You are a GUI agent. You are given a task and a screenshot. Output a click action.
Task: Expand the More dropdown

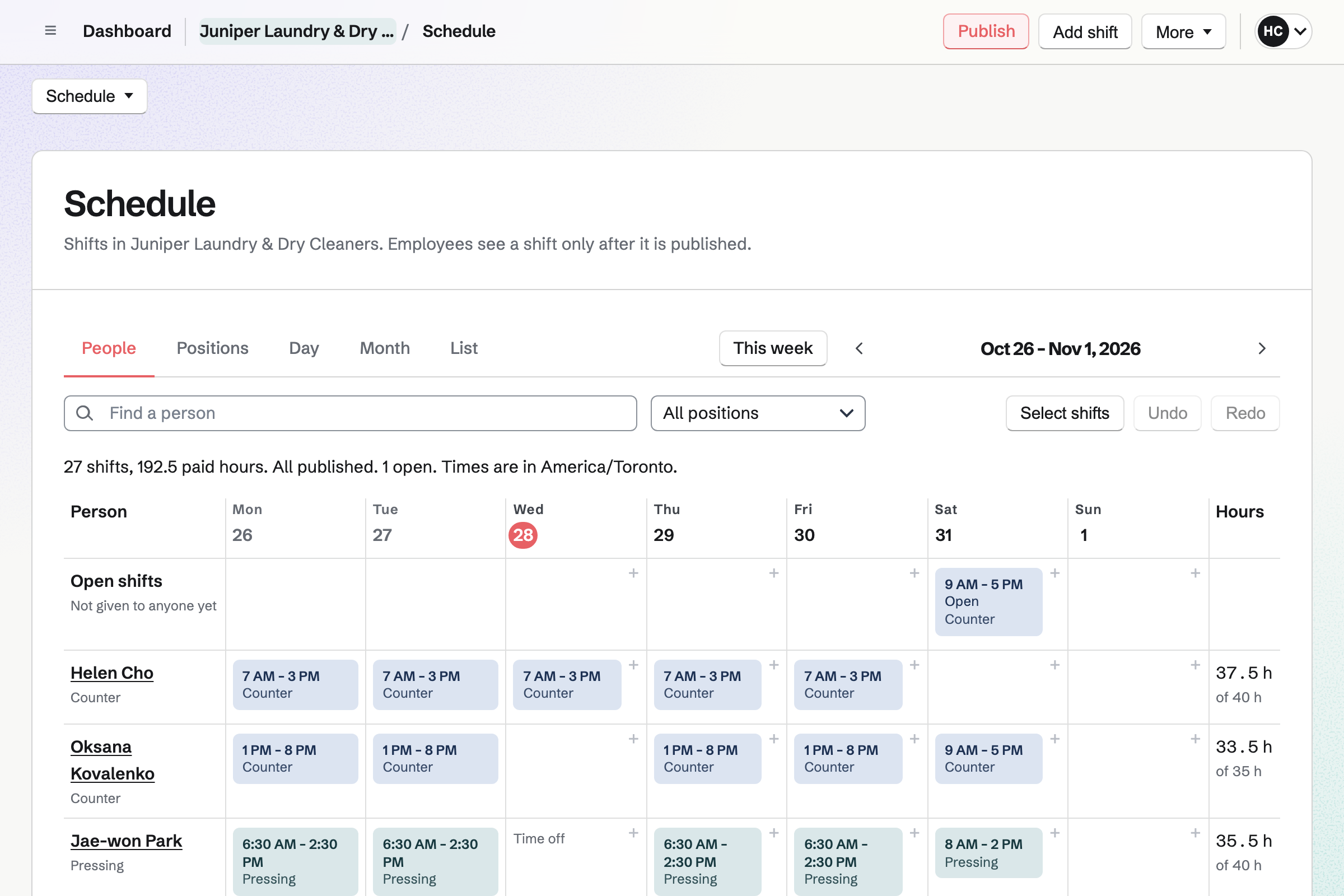pyautogui.click(x=1183, y=31)
